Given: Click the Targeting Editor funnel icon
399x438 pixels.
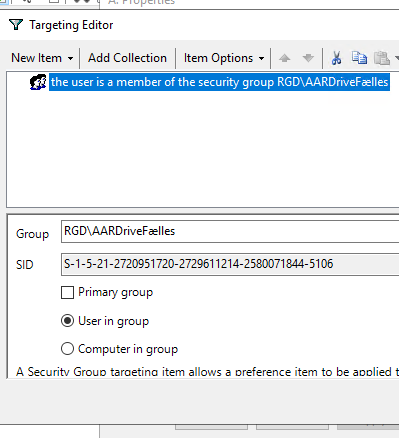Looking at the screenshot, I should coord(16,25).
